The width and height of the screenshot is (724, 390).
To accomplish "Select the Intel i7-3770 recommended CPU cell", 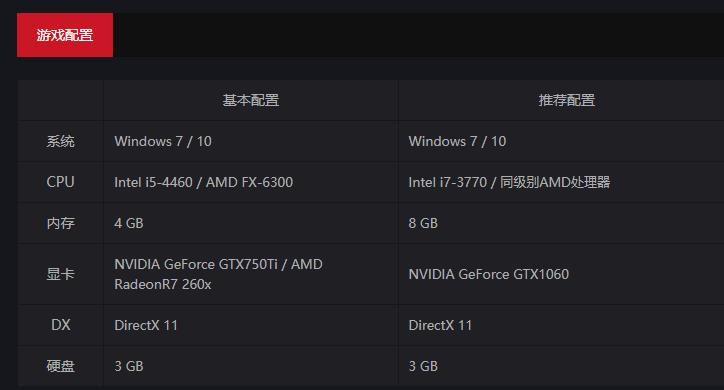I will (x=561, y=182).
